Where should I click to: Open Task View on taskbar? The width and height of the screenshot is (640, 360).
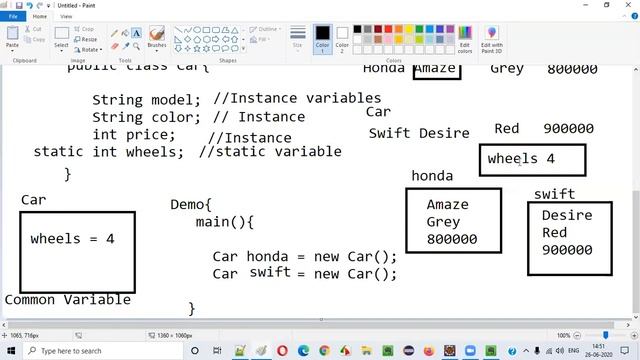tap(217, 351)
